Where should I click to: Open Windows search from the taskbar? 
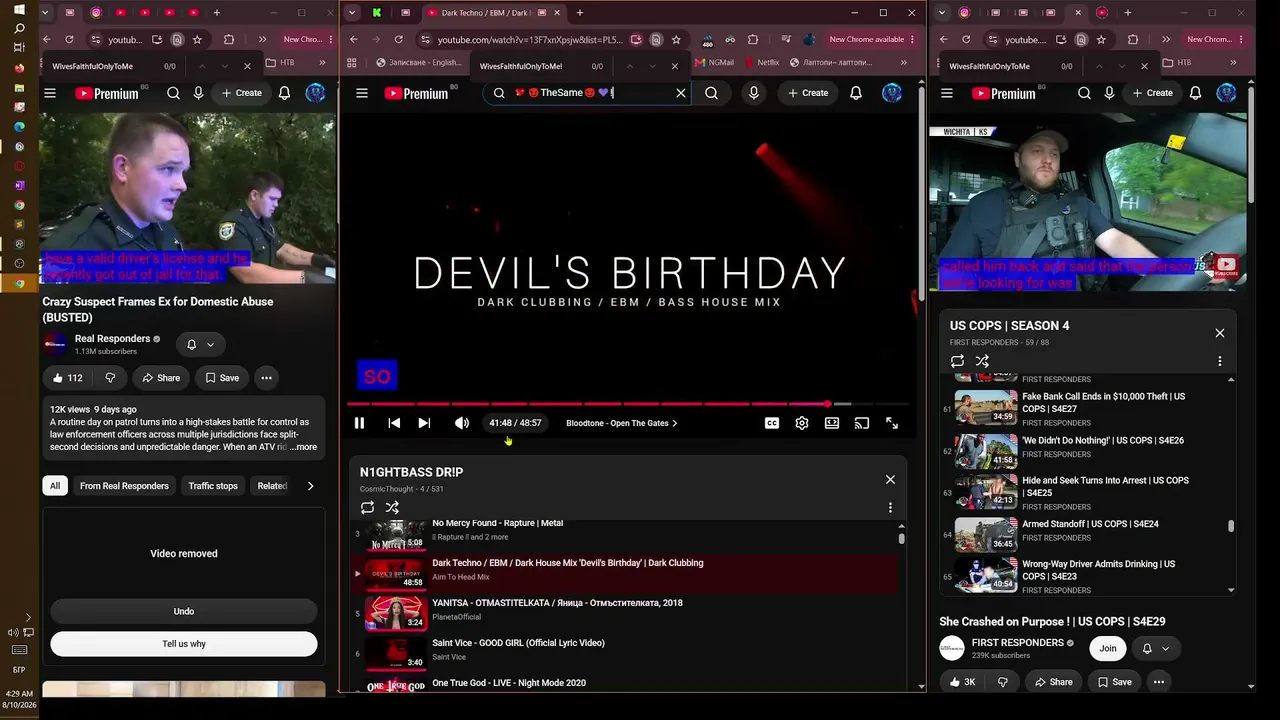point(19,28)
